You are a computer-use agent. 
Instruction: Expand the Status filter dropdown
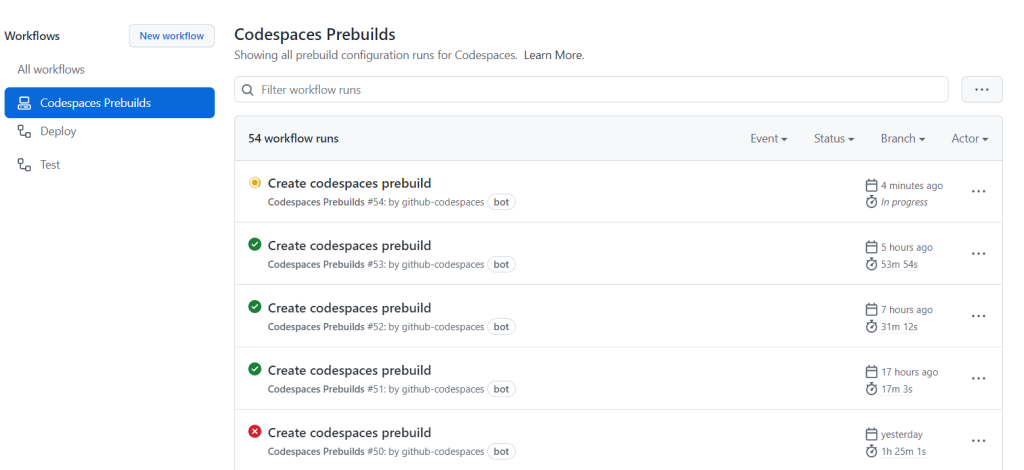click(833, 138)
